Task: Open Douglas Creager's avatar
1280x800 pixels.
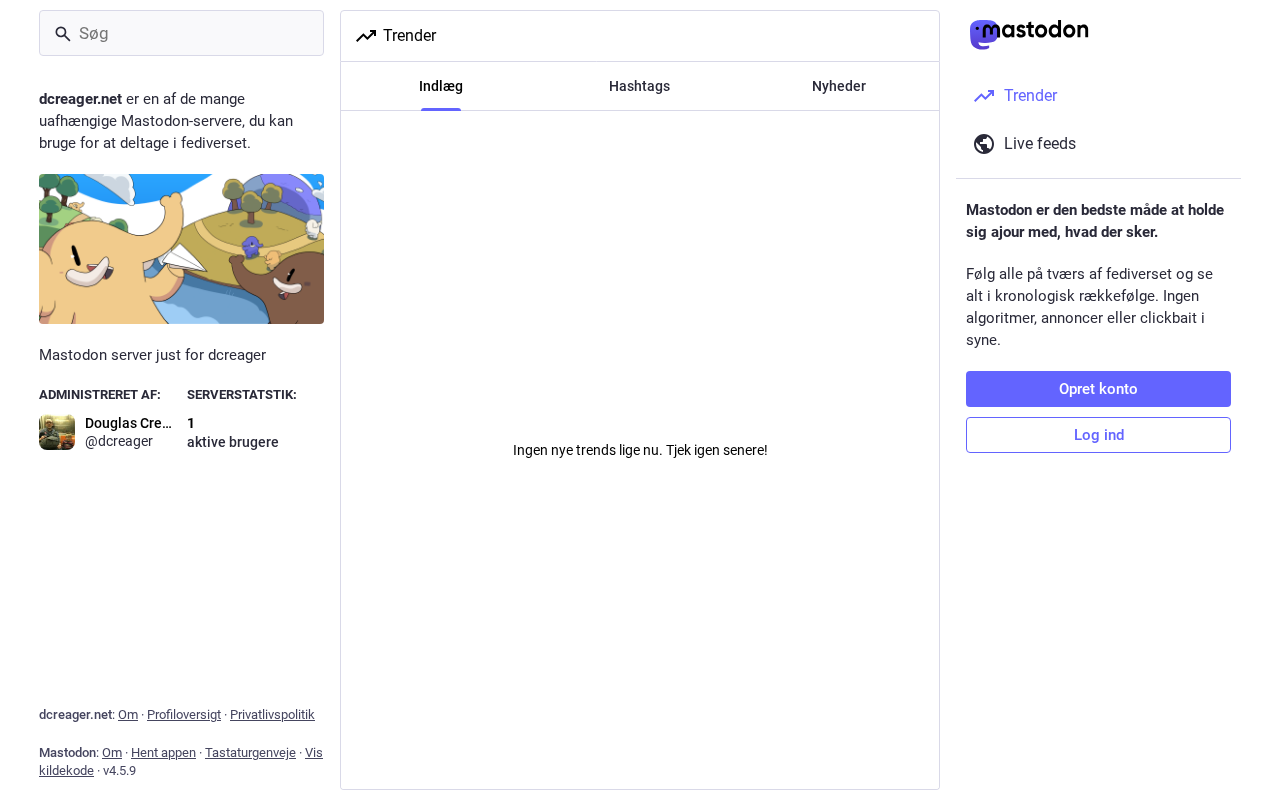Action: click(x=57, y=432)
